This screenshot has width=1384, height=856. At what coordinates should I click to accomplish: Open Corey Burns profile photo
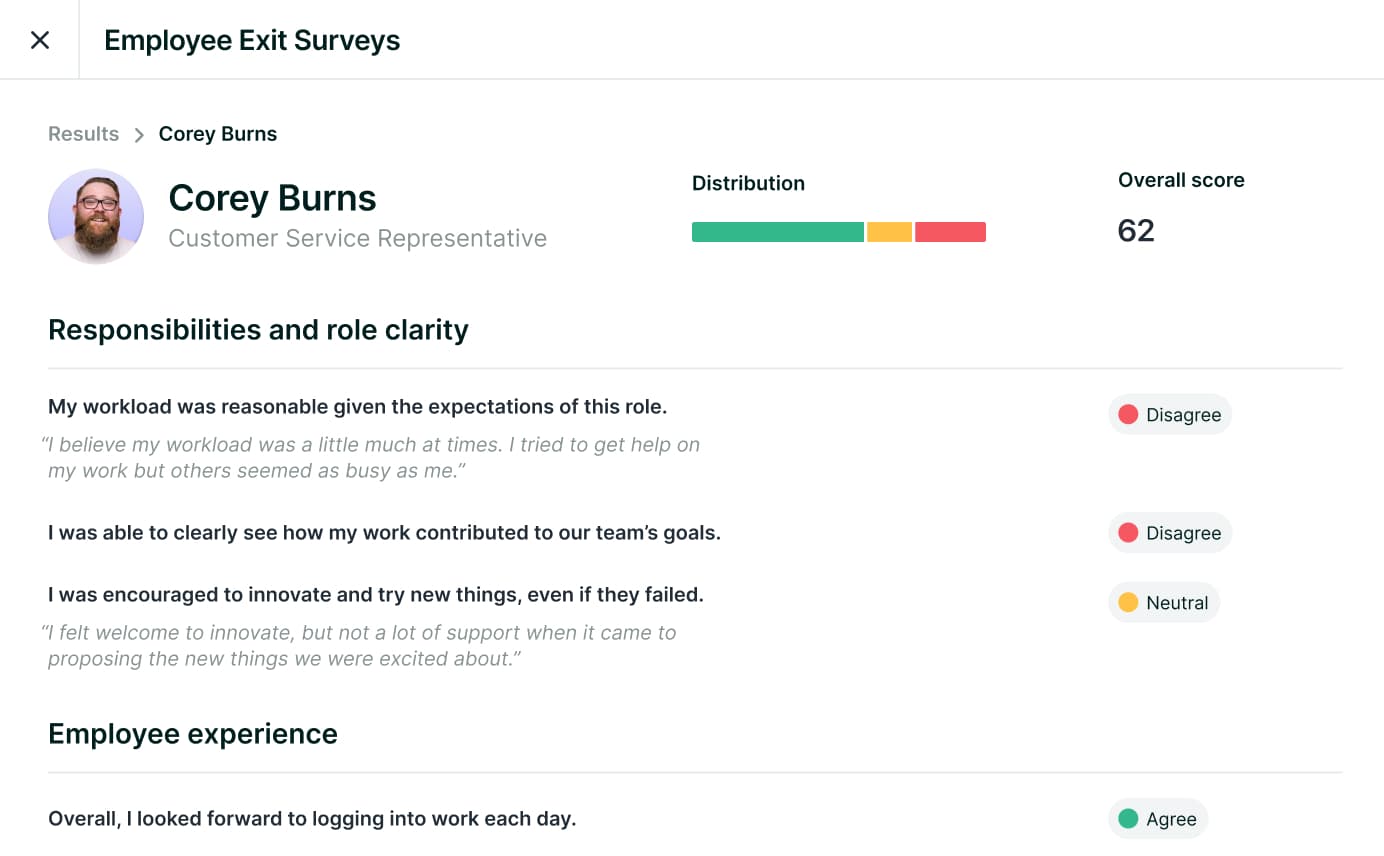96,216
